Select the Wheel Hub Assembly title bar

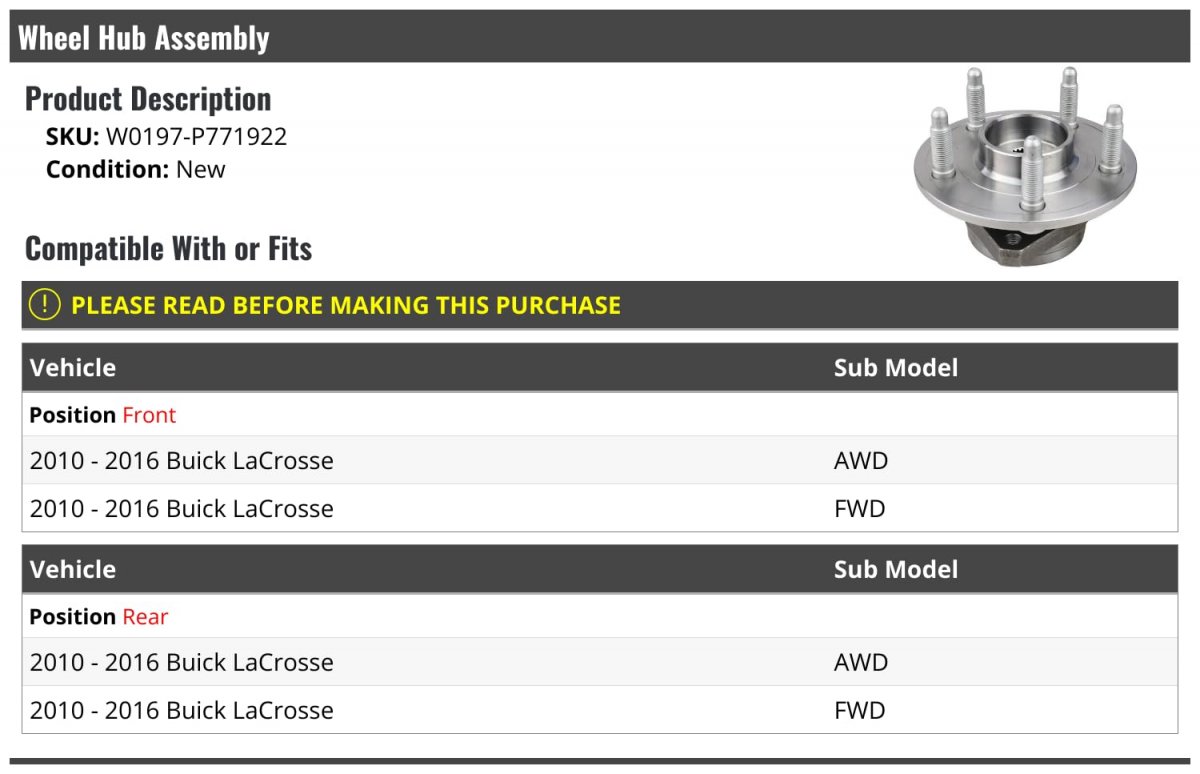click(600, 37)
